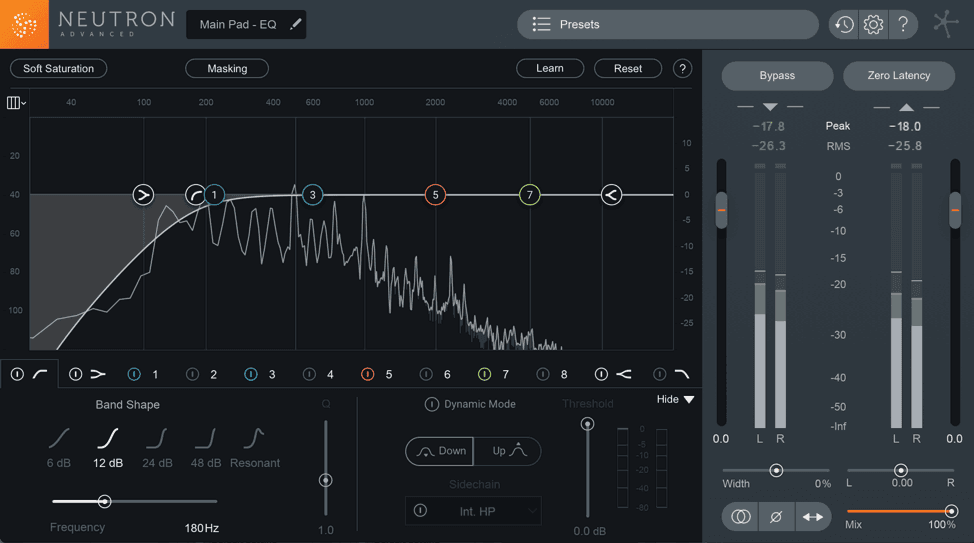974x543 pixels.
Task: Open settings gear icon
Action: pos(873,25)
